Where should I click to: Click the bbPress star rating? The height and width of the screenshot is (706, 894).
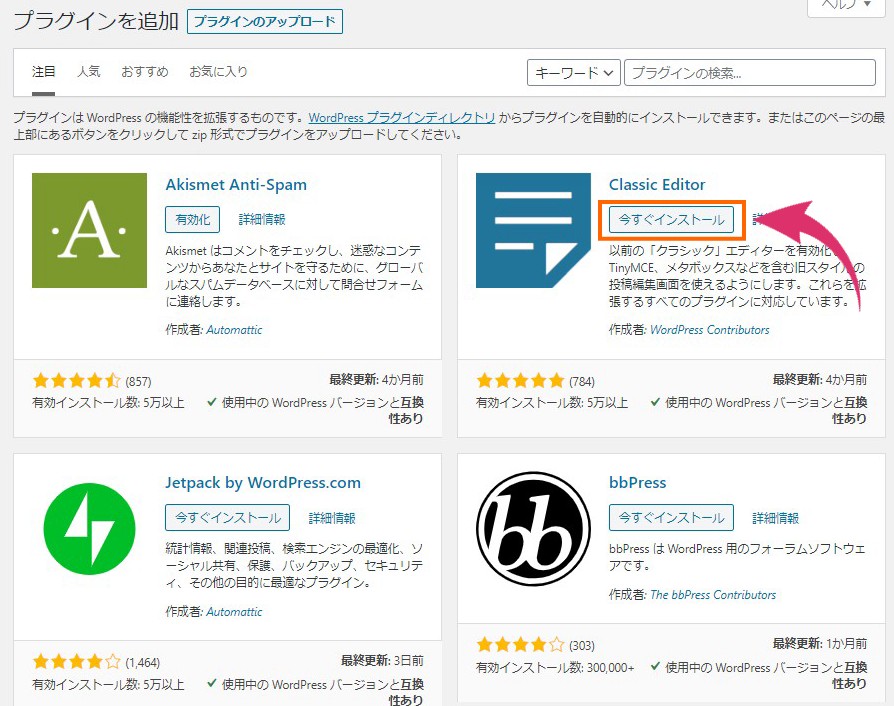(x=520, y=644)
